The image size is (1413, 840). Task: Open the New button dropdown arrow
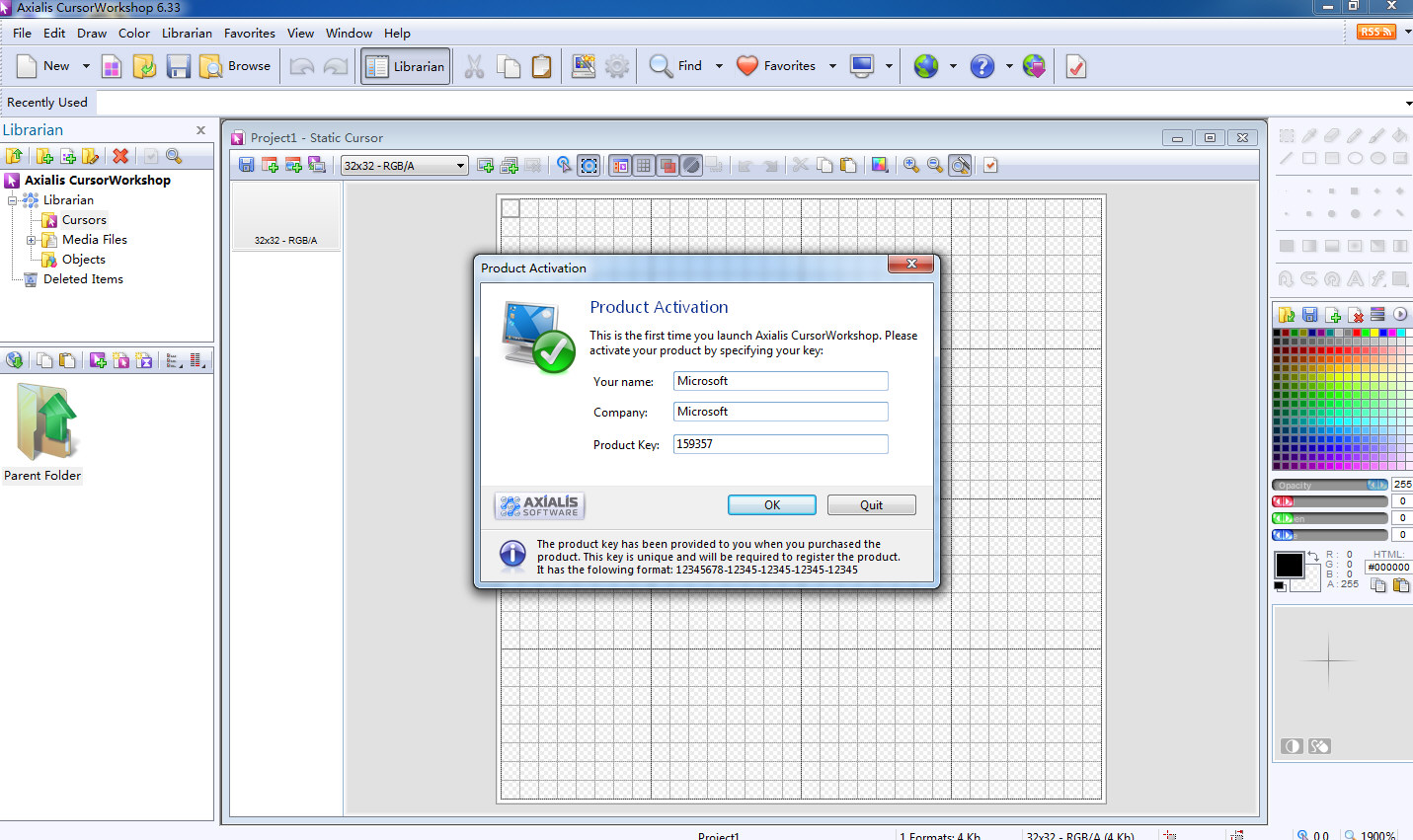tap(86, 67)
